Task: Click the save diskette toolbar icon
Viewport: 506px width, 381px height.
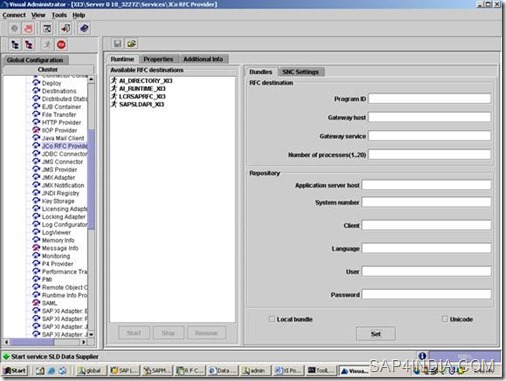Action: [x=117, y=44]
